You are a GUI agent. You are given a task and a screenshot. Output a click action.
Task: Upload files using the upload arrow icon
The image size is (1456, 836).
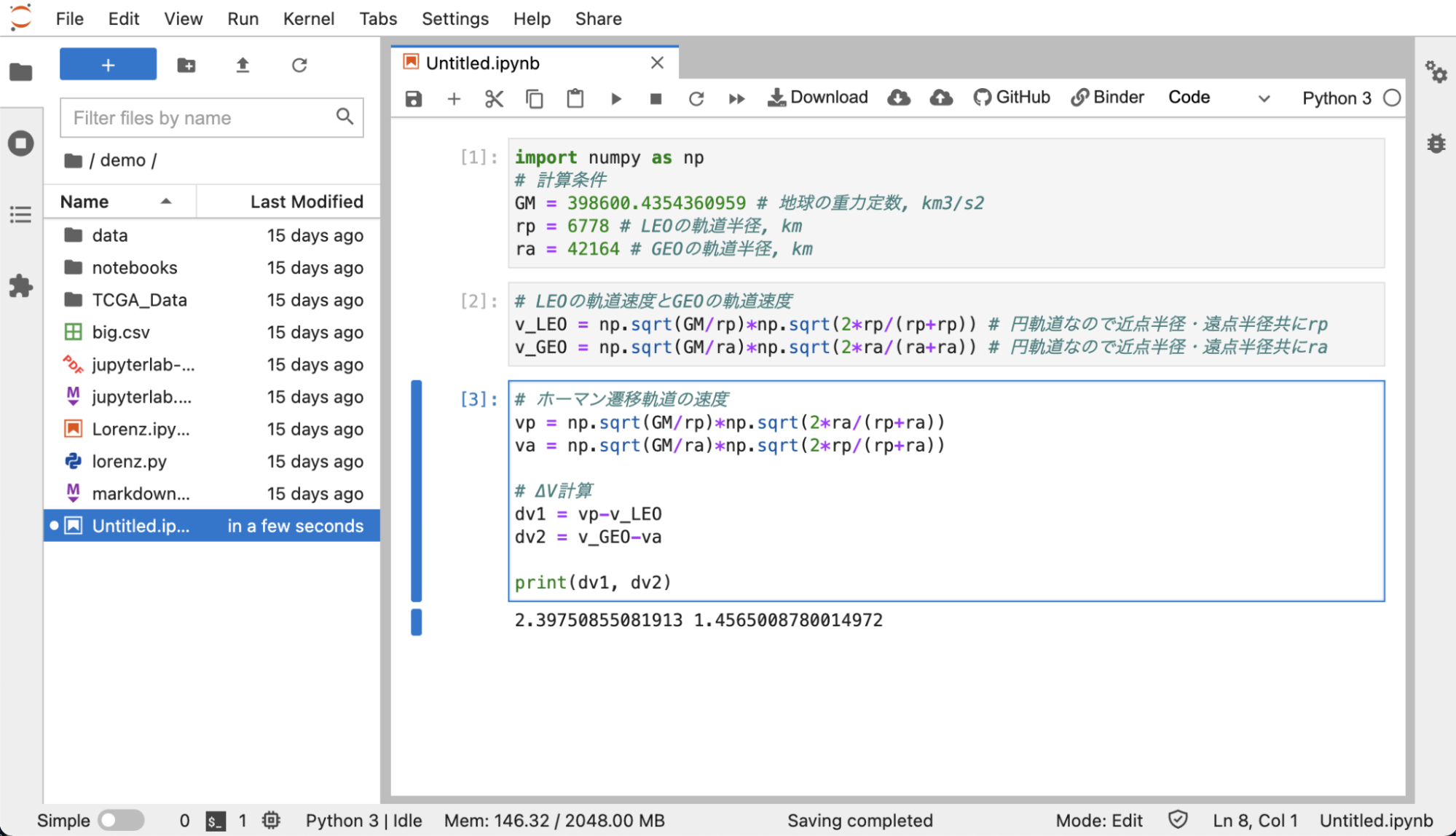pyautogui.click(x=243, y=65)
